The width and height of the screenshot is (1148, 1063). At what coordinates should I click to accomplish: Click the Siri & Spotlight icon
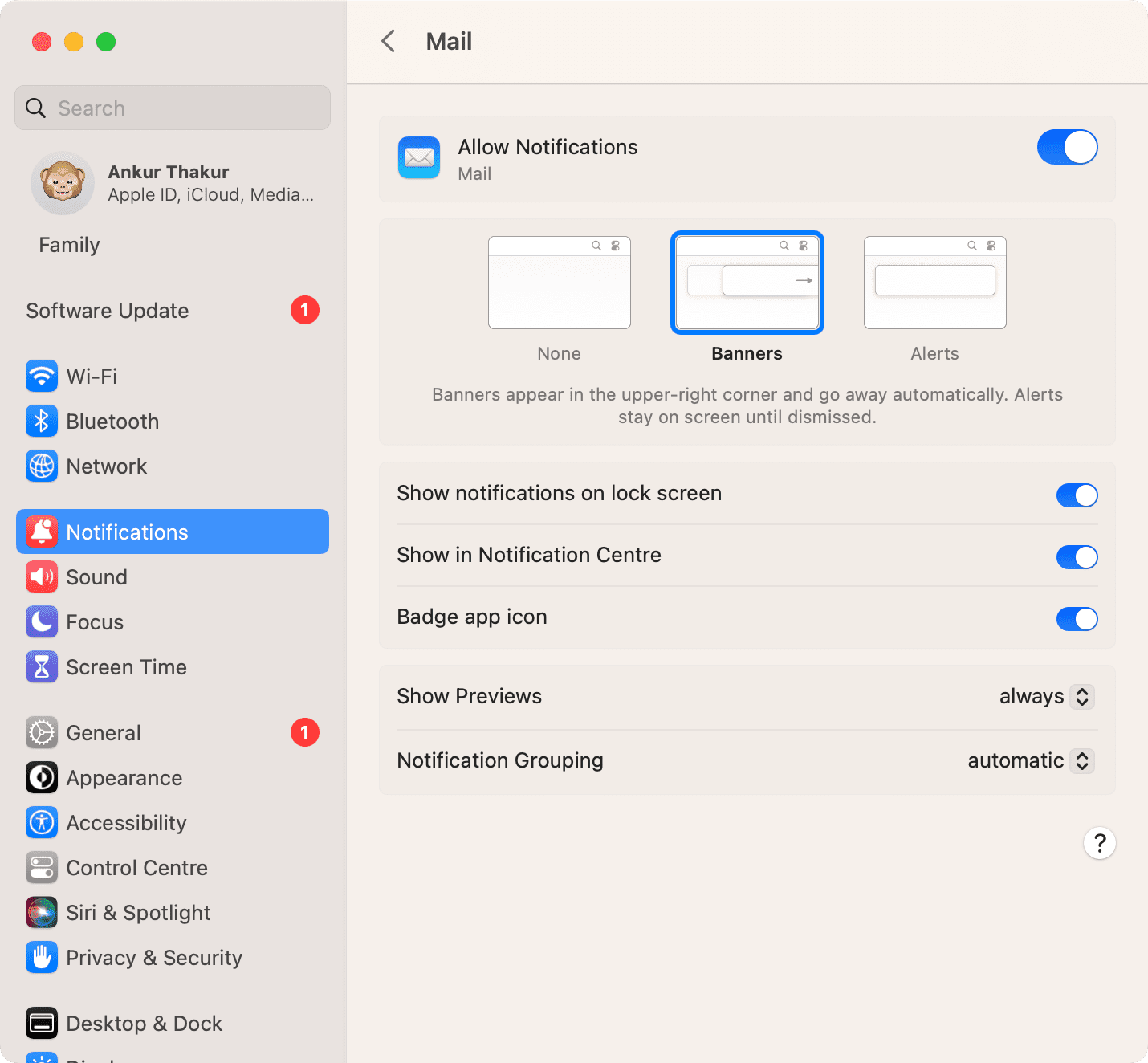(x=42, y=912)
